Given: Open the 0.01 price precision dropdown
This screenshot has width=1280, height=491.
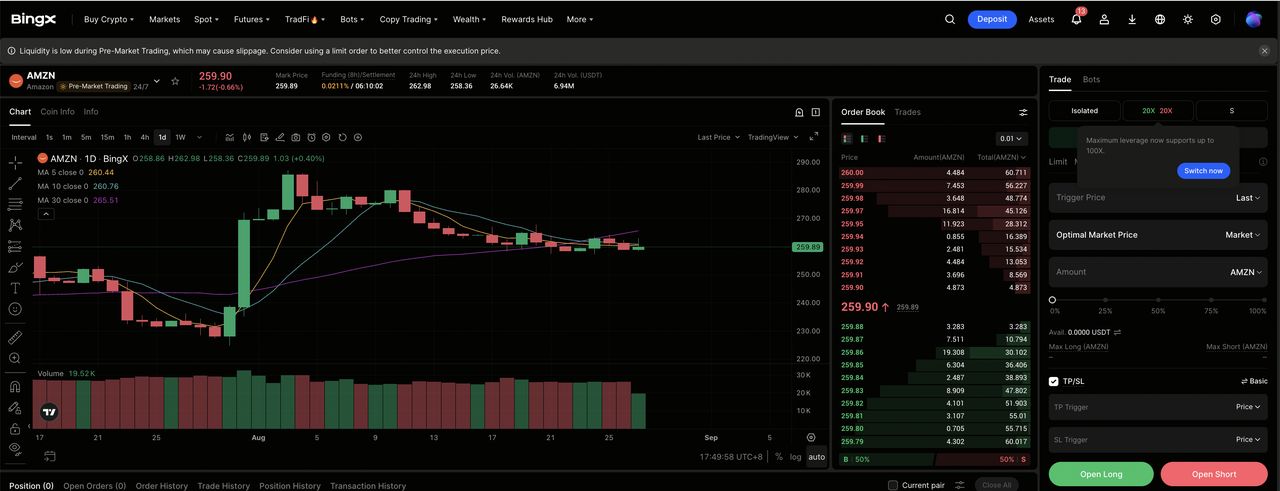Looking at the screenshot, I should pos(1012,139).
